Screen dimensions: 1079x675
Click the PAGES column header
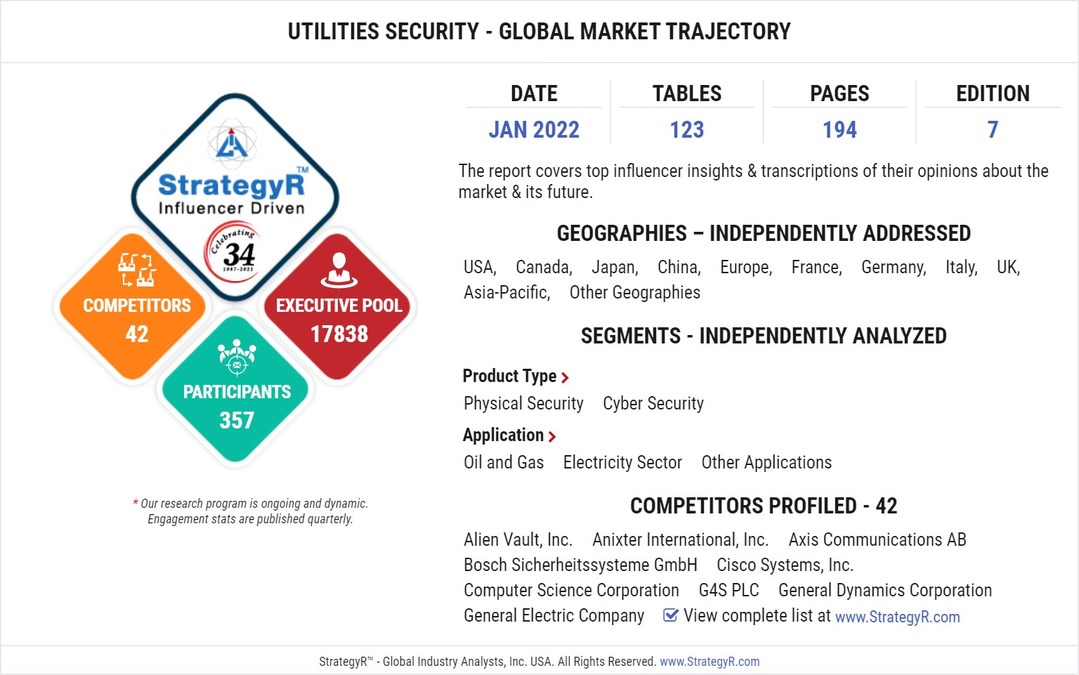[x=840, y=94]
